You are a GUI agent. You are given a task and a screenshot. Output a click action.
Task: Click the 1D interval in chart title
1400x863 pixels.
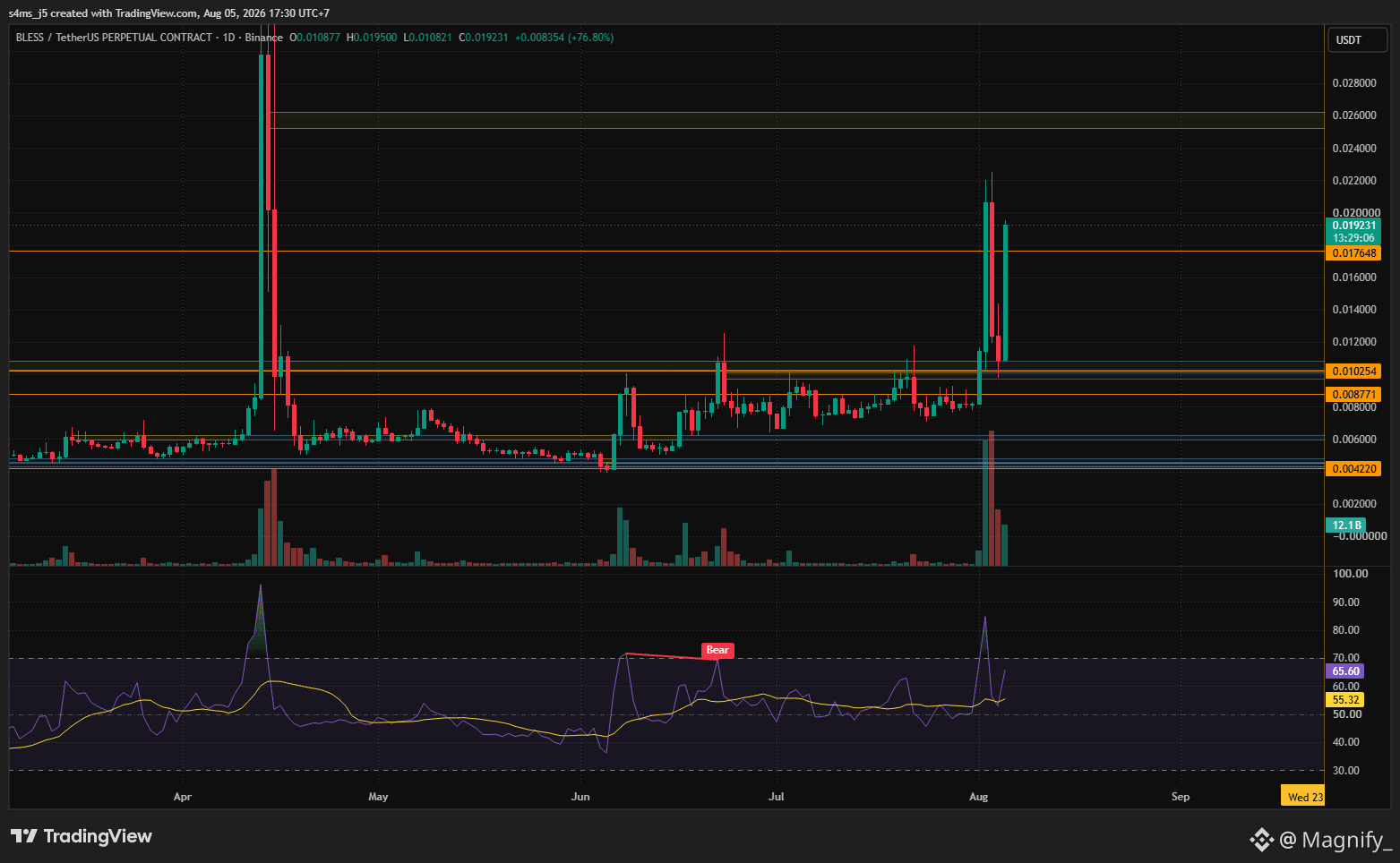[228, 38]
